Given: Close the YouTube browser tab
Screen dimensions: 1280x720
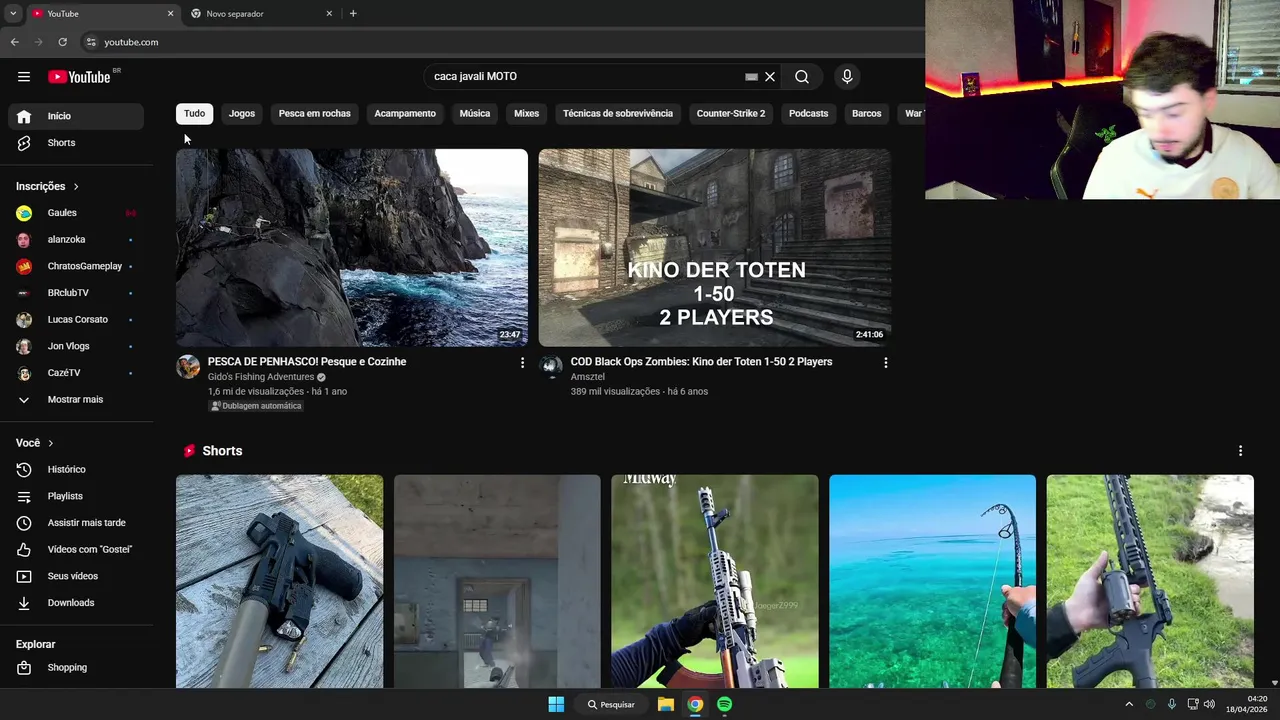Looking at the screenshot, I should coord(170,14).
